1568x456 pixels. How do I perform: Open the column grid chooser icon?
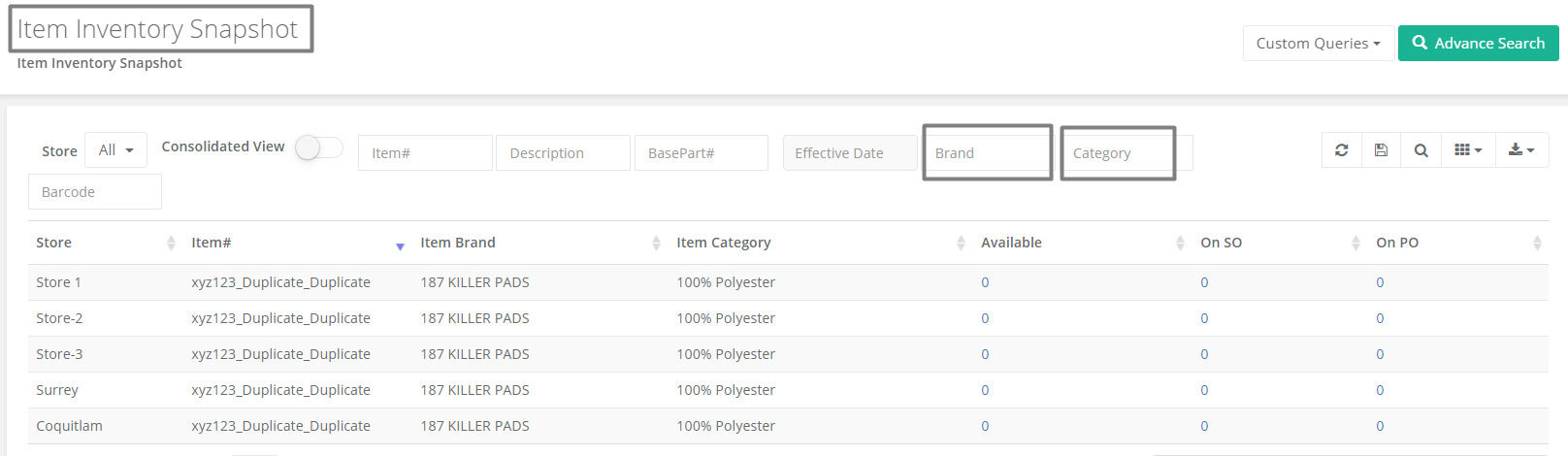click(x=1468, y=150)
